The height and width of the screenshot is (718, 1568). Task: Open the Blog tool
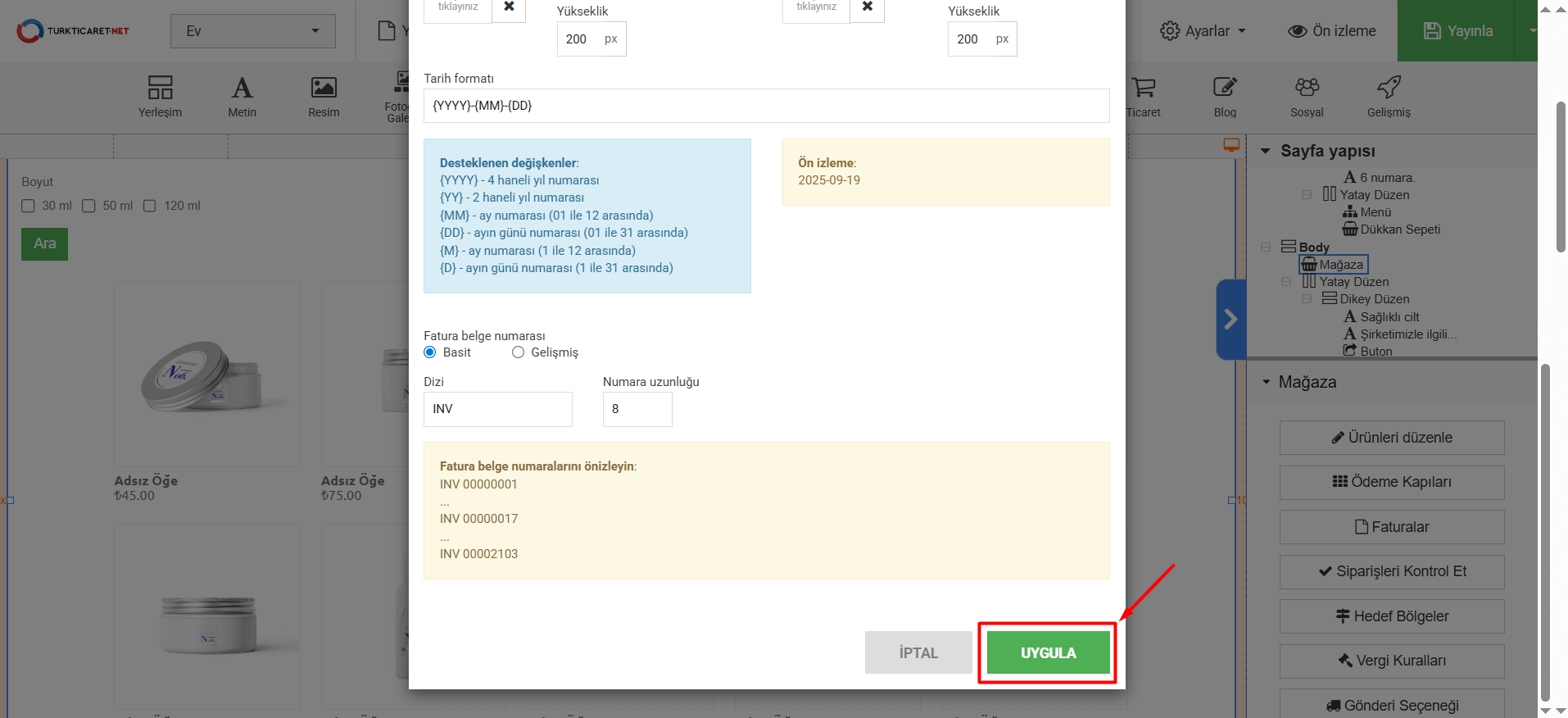(x=1225, y=96)
